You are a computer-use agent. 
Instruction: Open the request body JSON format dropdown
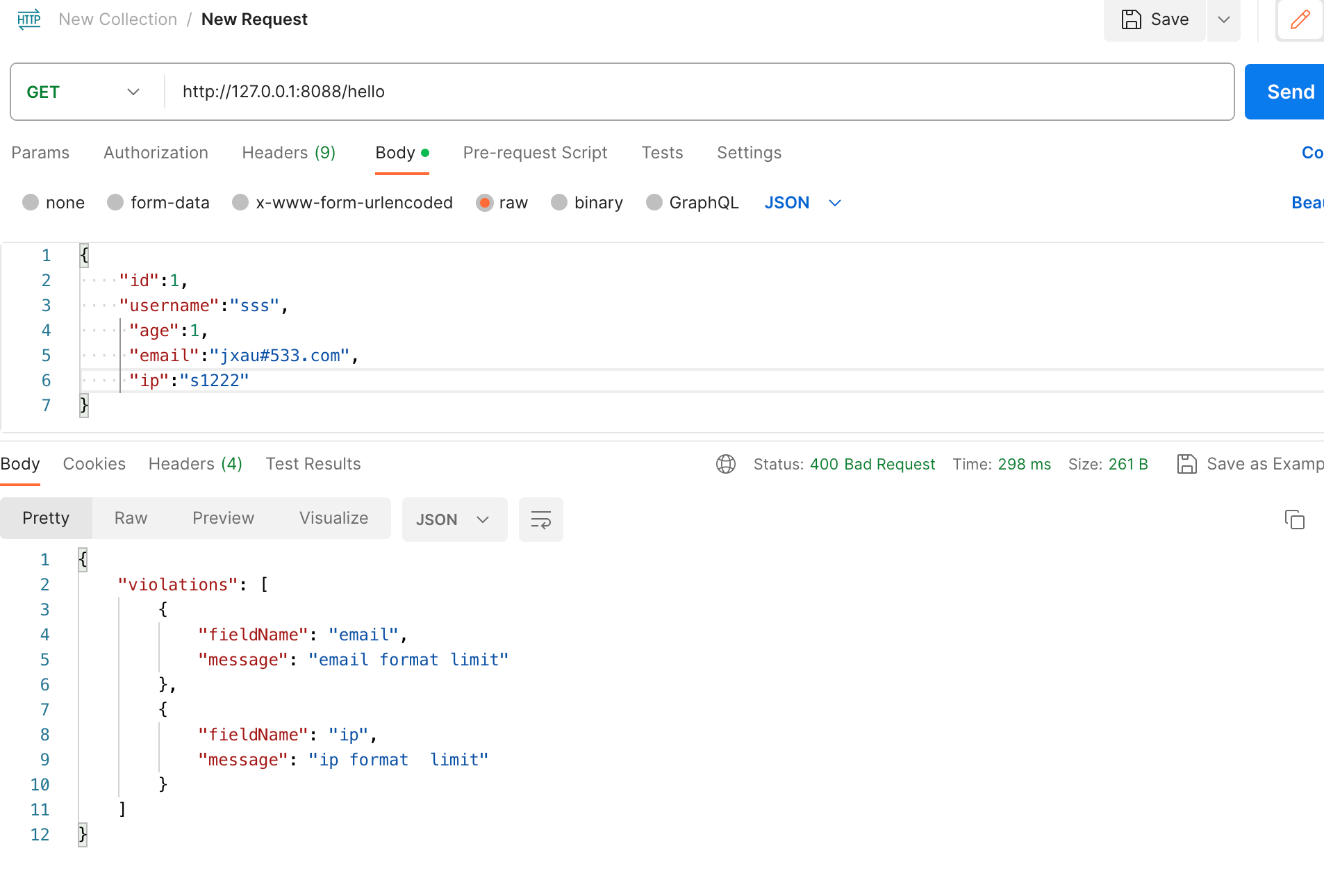[803, 203]
